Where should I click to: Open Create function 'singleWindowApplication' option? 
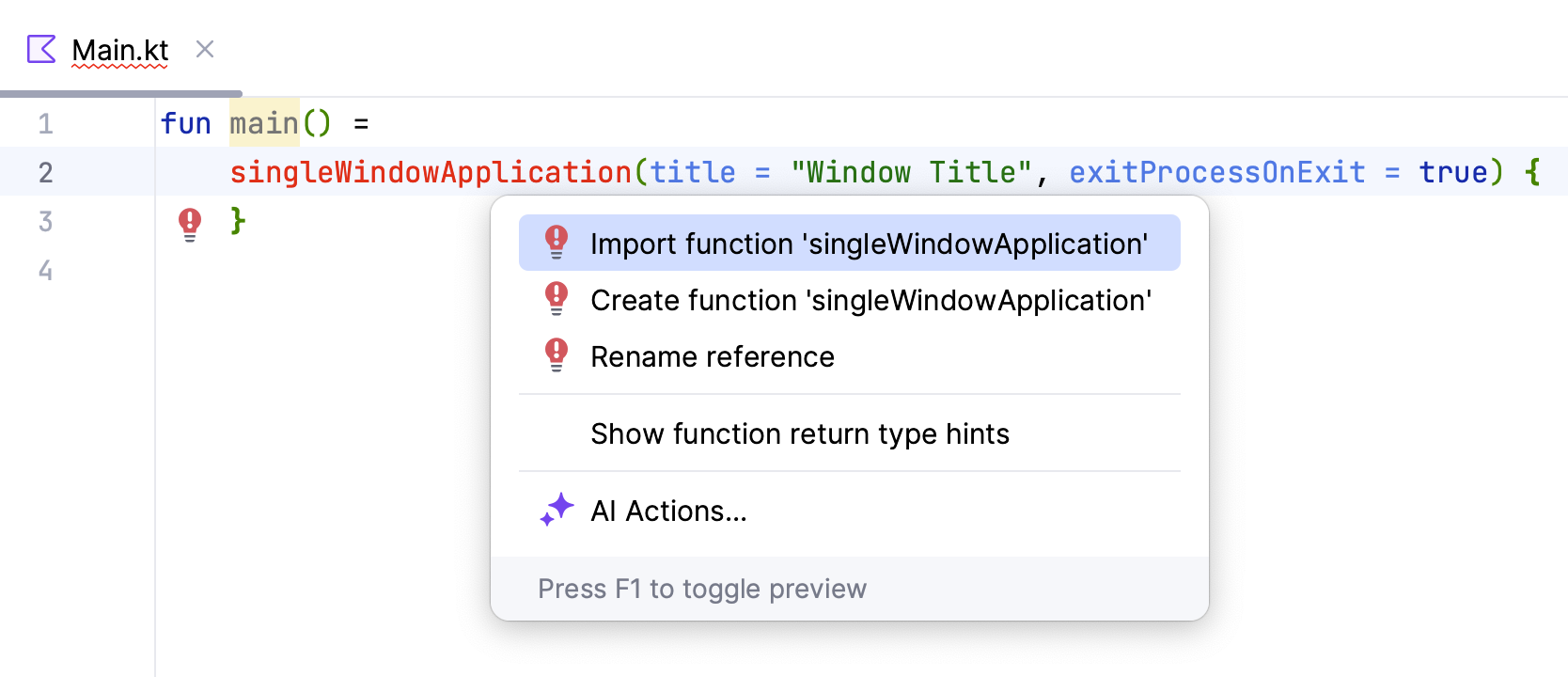click(870, 300)
